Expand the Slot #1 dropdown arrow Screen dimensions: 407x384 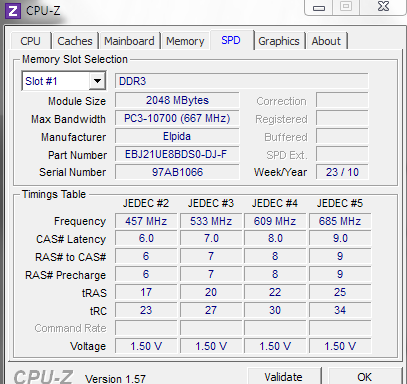pos(97,81)
